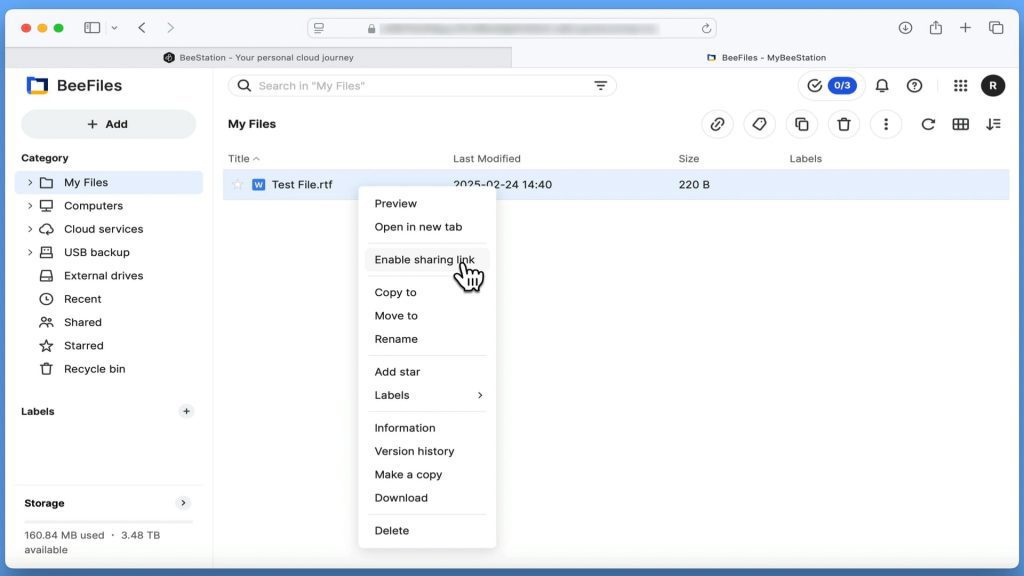Image resolution: width=1024 pixels, height=576 pixels.
Task: Select Preview in context menu
Action: point(427,204)
